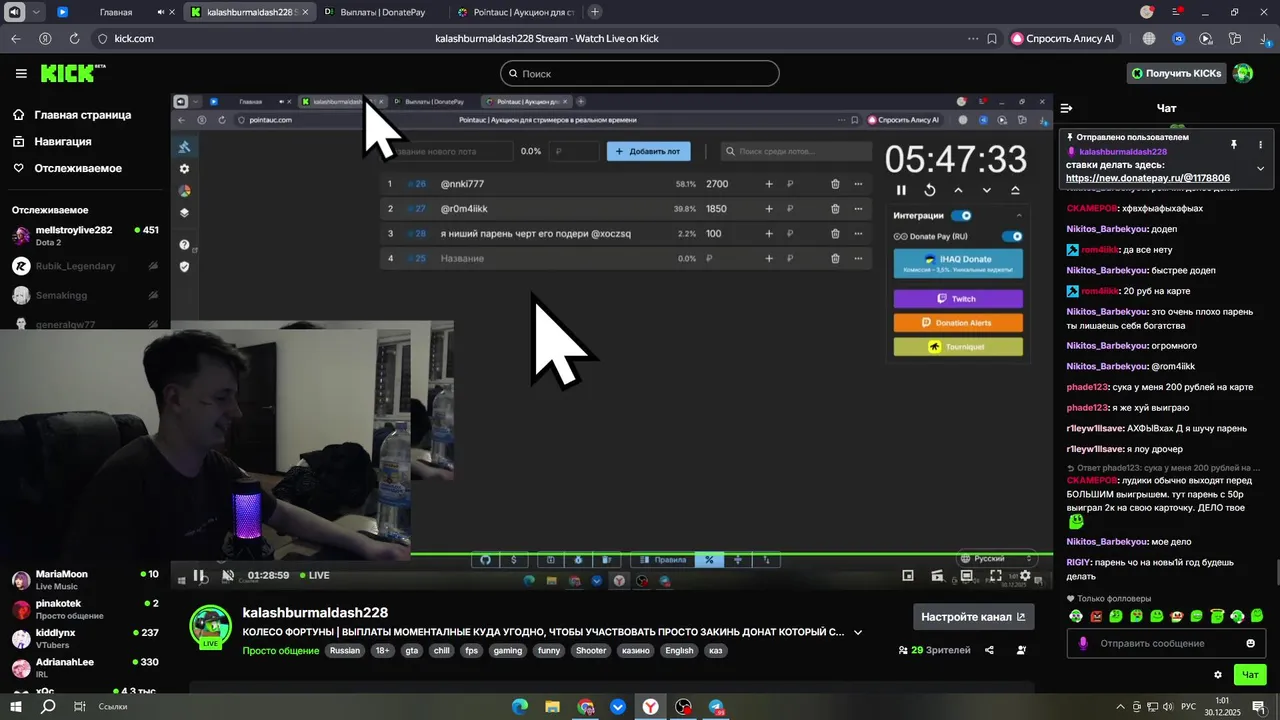
Task: Open mellstroylive282 channel in sidebar
Action: pyautogui.click(x=85, y=235)
